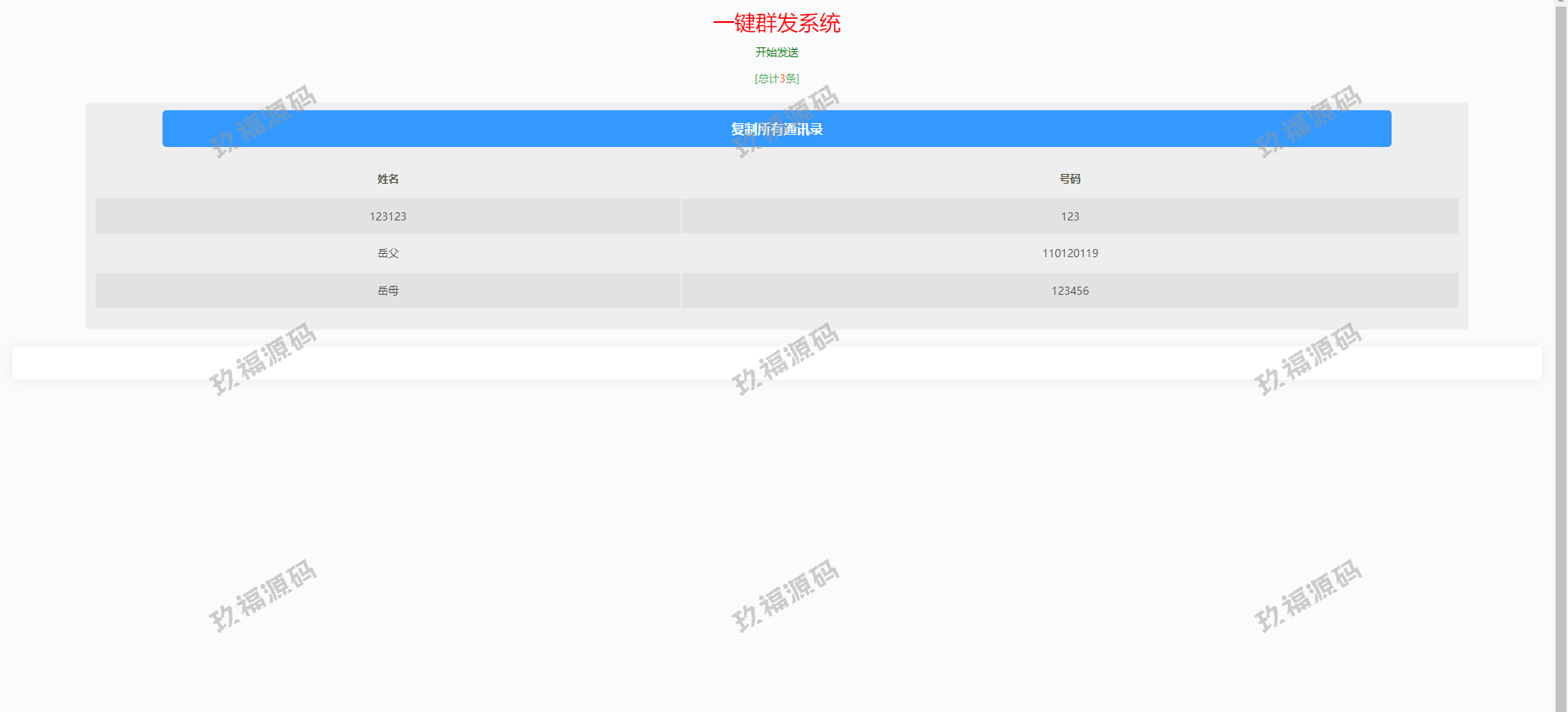Select the number cell showing 123
The width and height of the screenshot is (1568, 712).
[x=1070, y=216]
